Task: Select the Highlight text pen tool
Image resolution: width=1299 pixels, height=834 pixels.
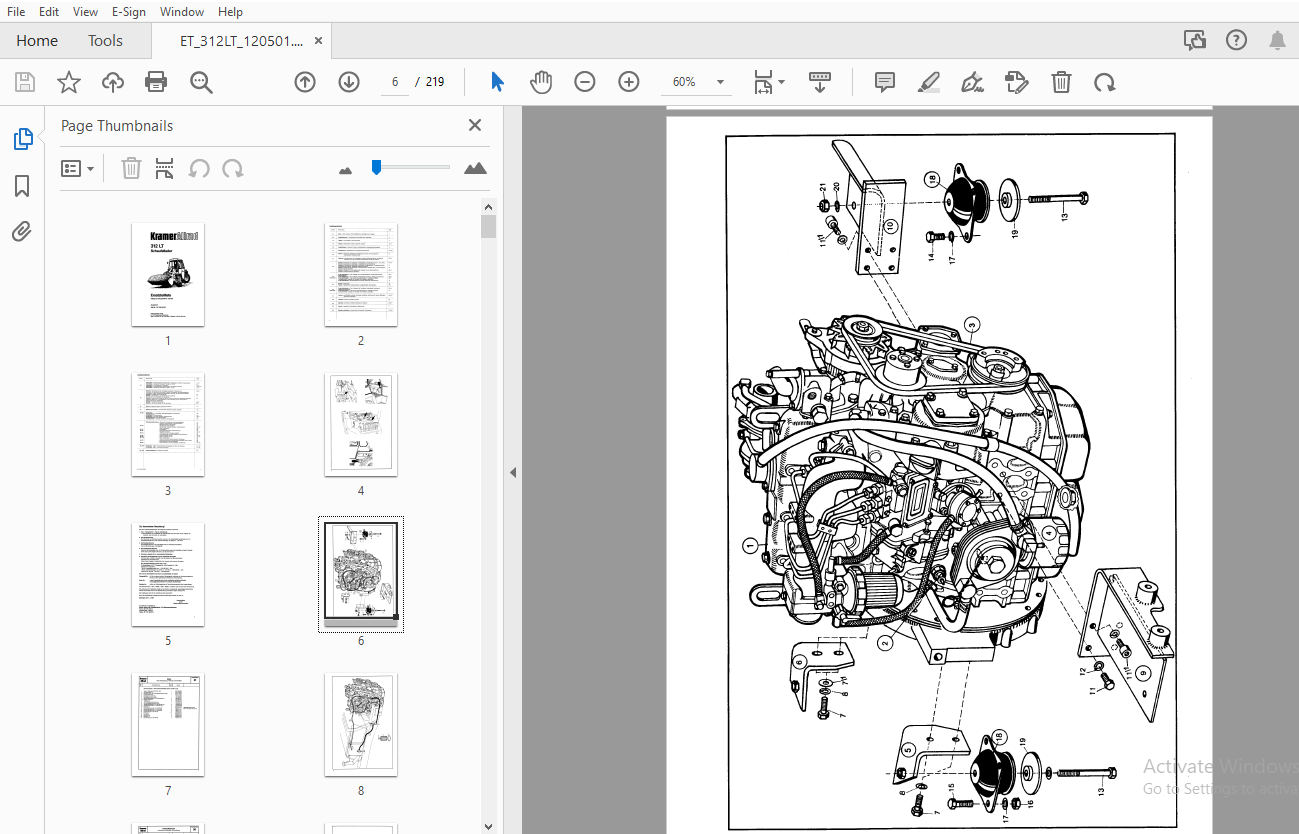Action: click(x=929, y=82)
